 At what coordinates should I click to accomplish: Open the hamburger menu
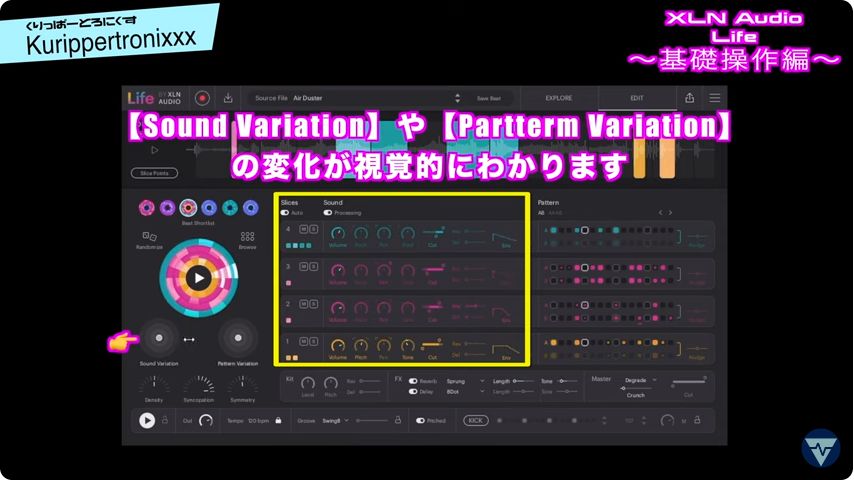(715, 98)
